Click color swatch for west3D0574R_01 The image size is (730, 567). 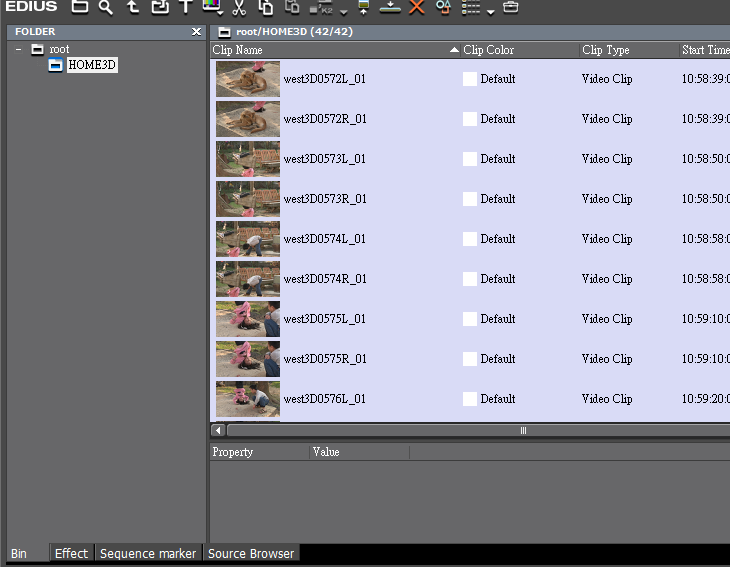pyautogui.click(x=470, y=279)
